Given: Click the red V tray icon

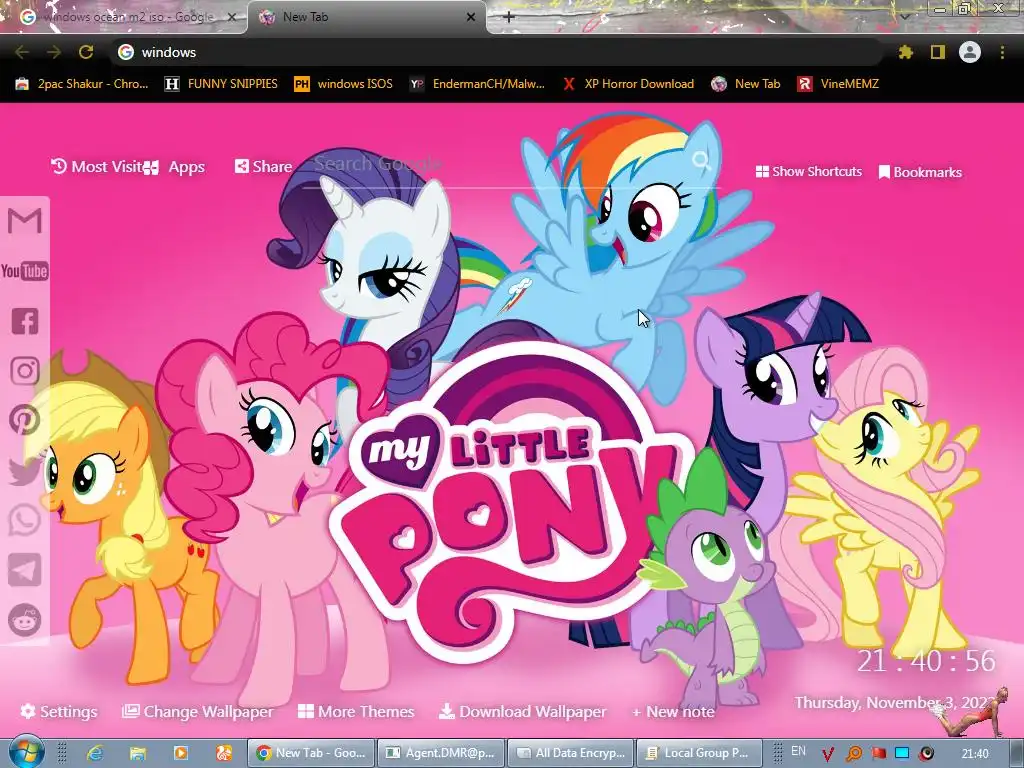Looking at the screenshot, I should [x=828, y=754].
